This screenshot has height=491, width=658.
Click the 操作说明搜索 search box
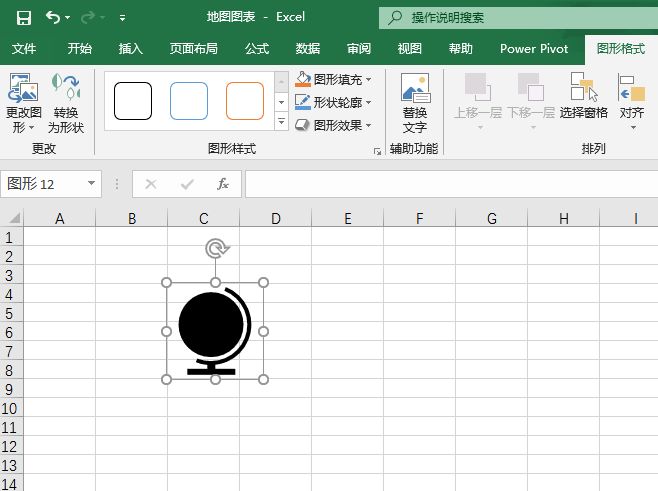tap(518, 18)
